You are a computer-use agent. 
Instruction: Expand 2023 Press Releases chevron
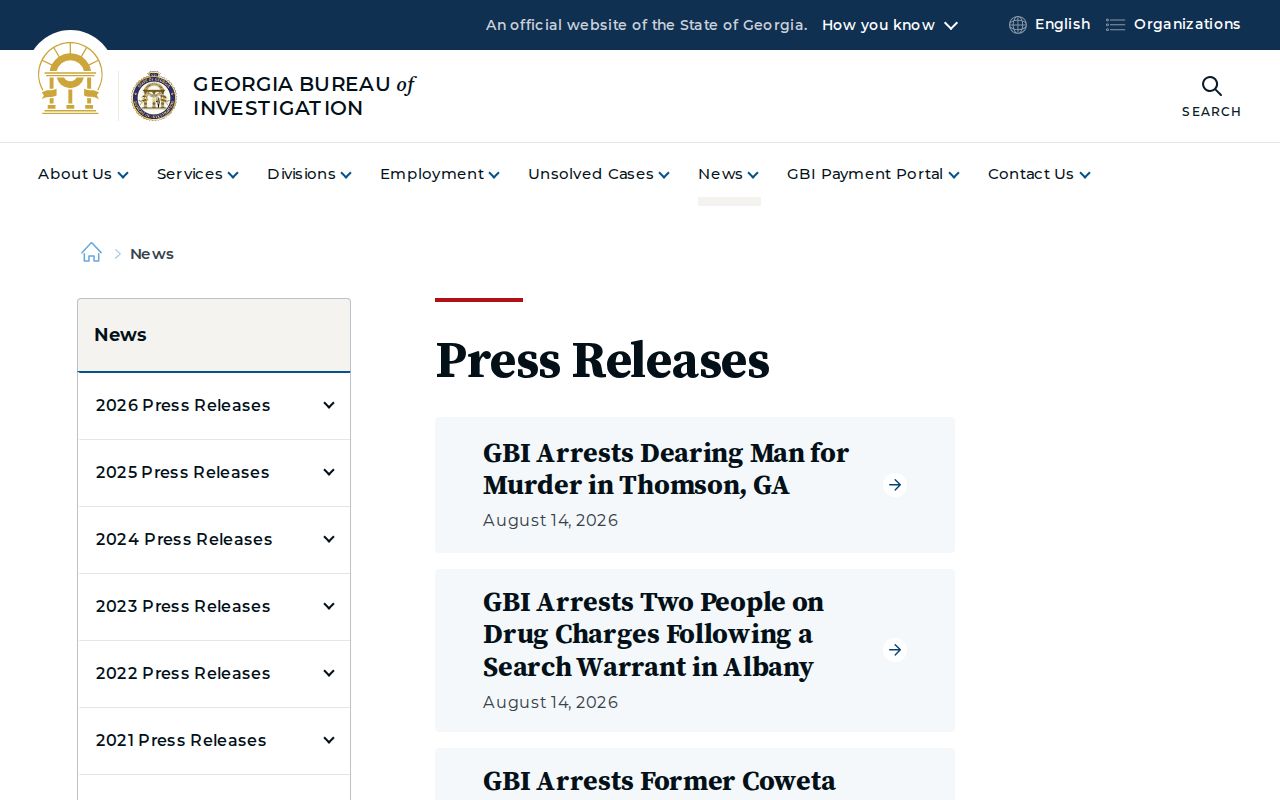(329, 606)
